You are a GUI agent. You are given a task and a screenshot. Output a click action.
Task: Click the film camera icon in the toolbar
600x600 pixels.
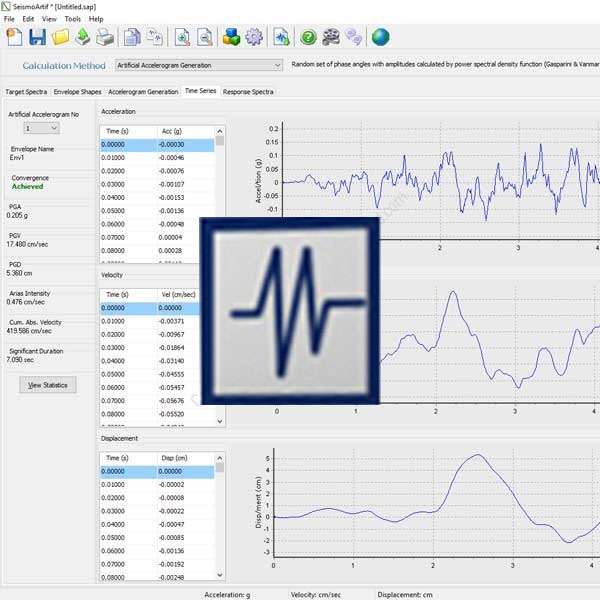pos(331,37)
